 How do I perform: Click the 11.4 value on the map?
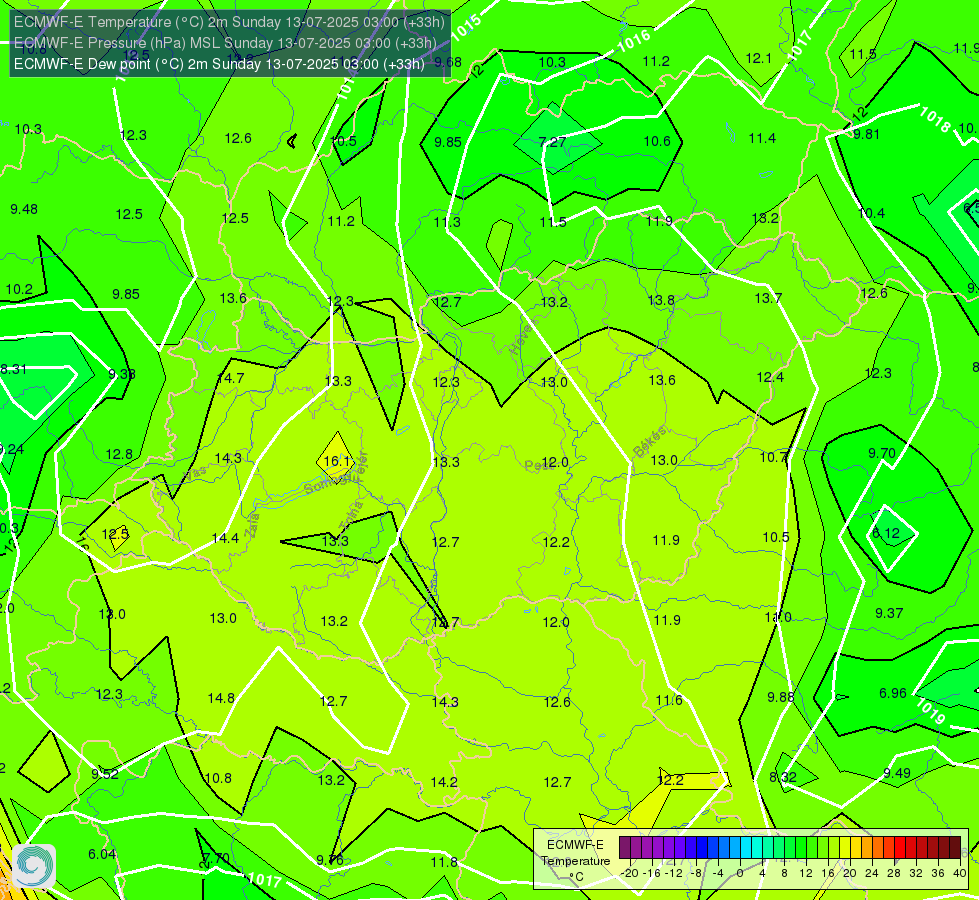(762, 138)
